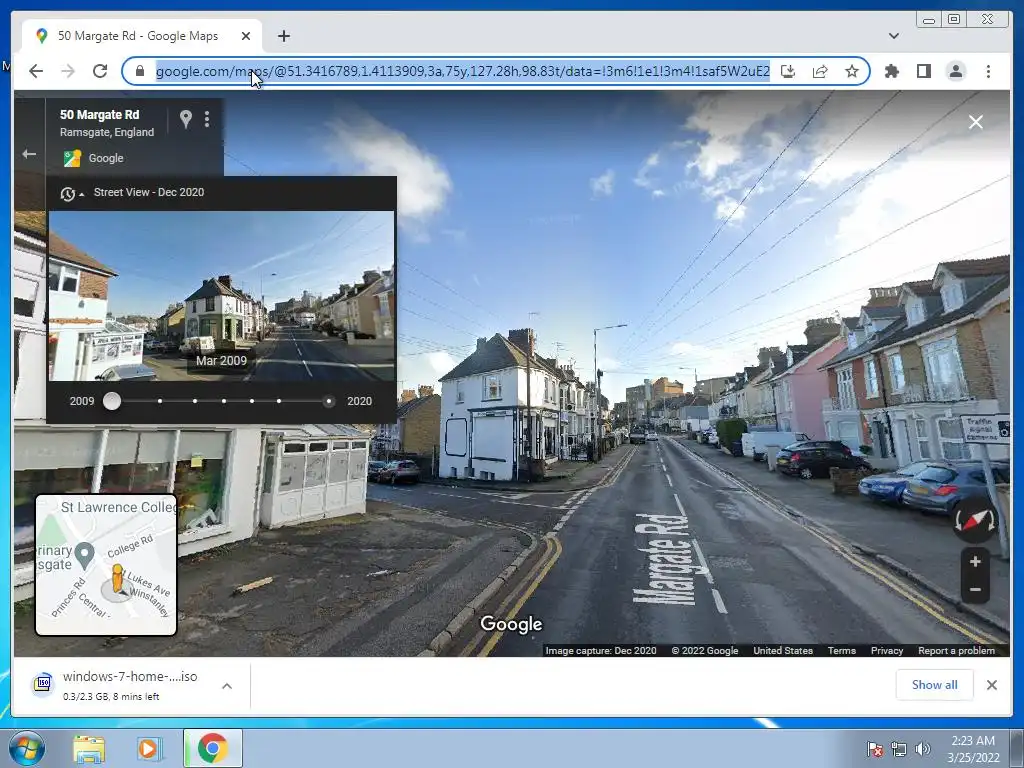
Task: Click Chrome icon in taskbar
Action: [x=213, y=748]
